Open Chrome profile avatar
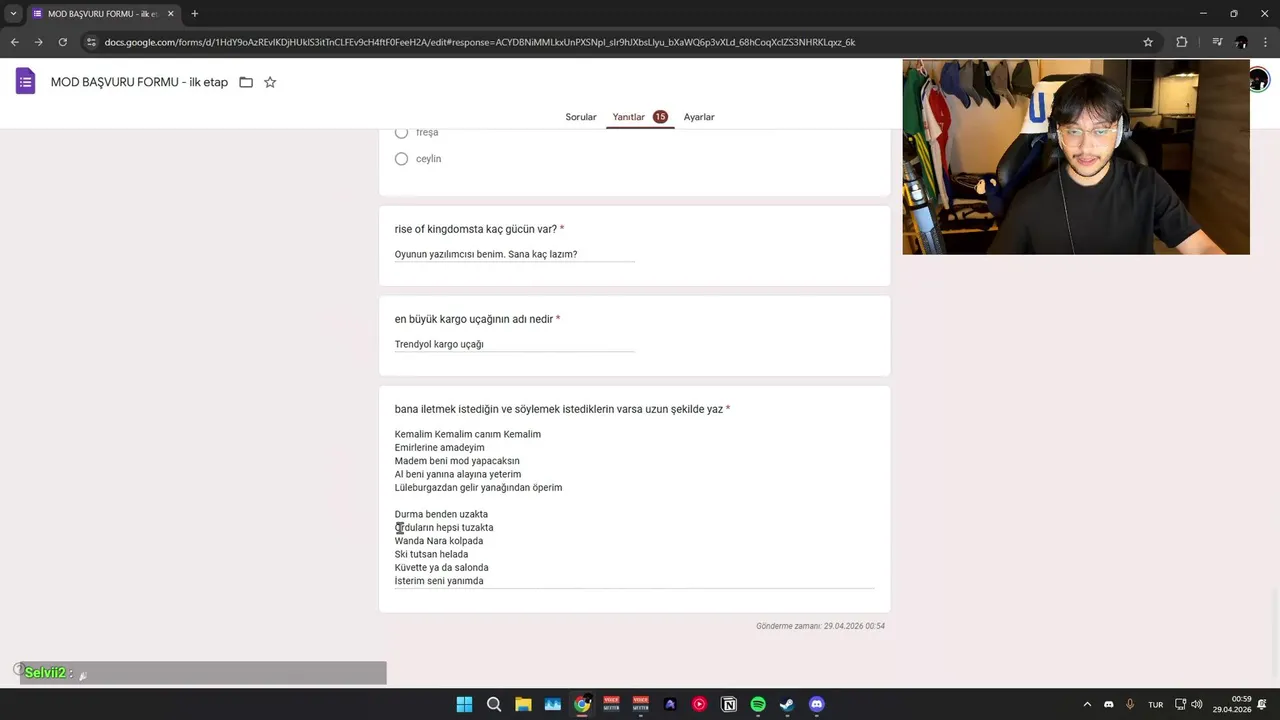This screenshot has width=1280, height=720. point(1241,42)
